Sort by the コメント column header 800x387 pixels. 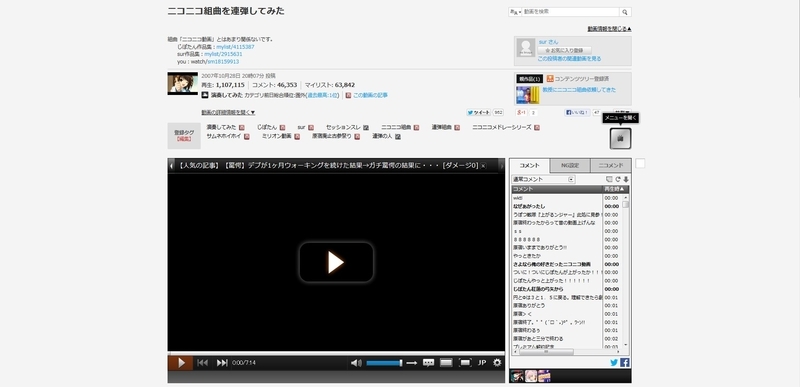coord(557,189)
